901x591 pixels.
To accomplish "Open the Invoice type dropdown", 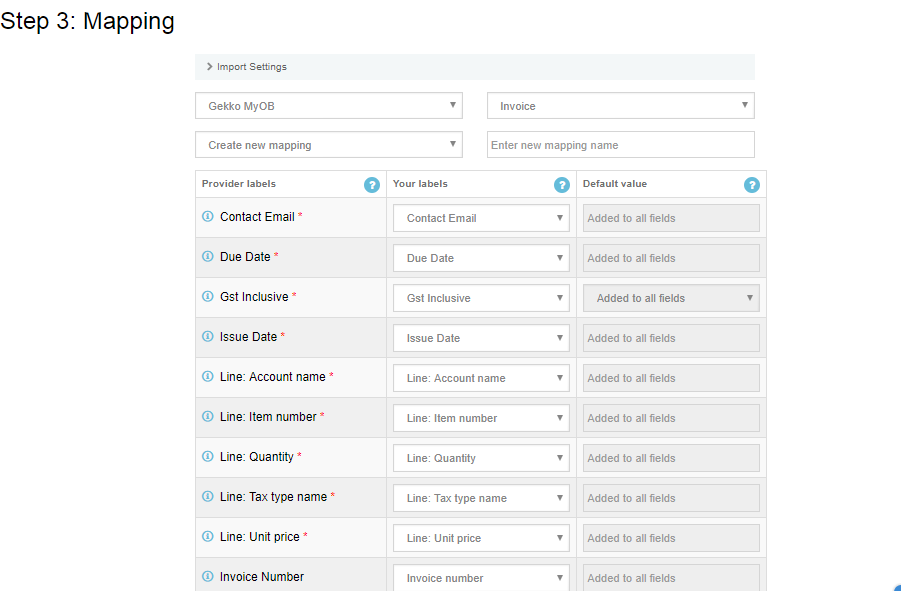I will [x=621, y=106].
